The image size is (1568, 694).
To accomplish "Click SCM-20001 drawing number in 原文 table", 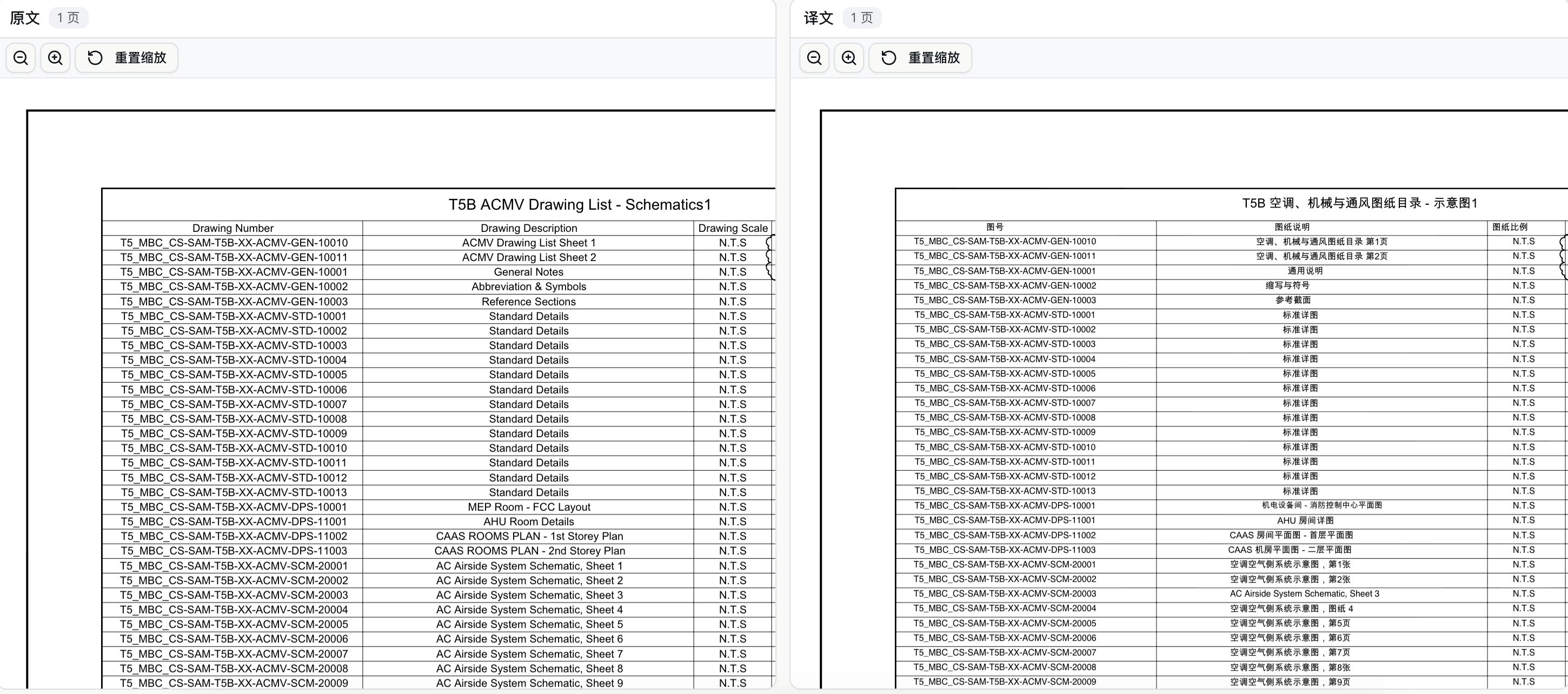I will 234,566.
